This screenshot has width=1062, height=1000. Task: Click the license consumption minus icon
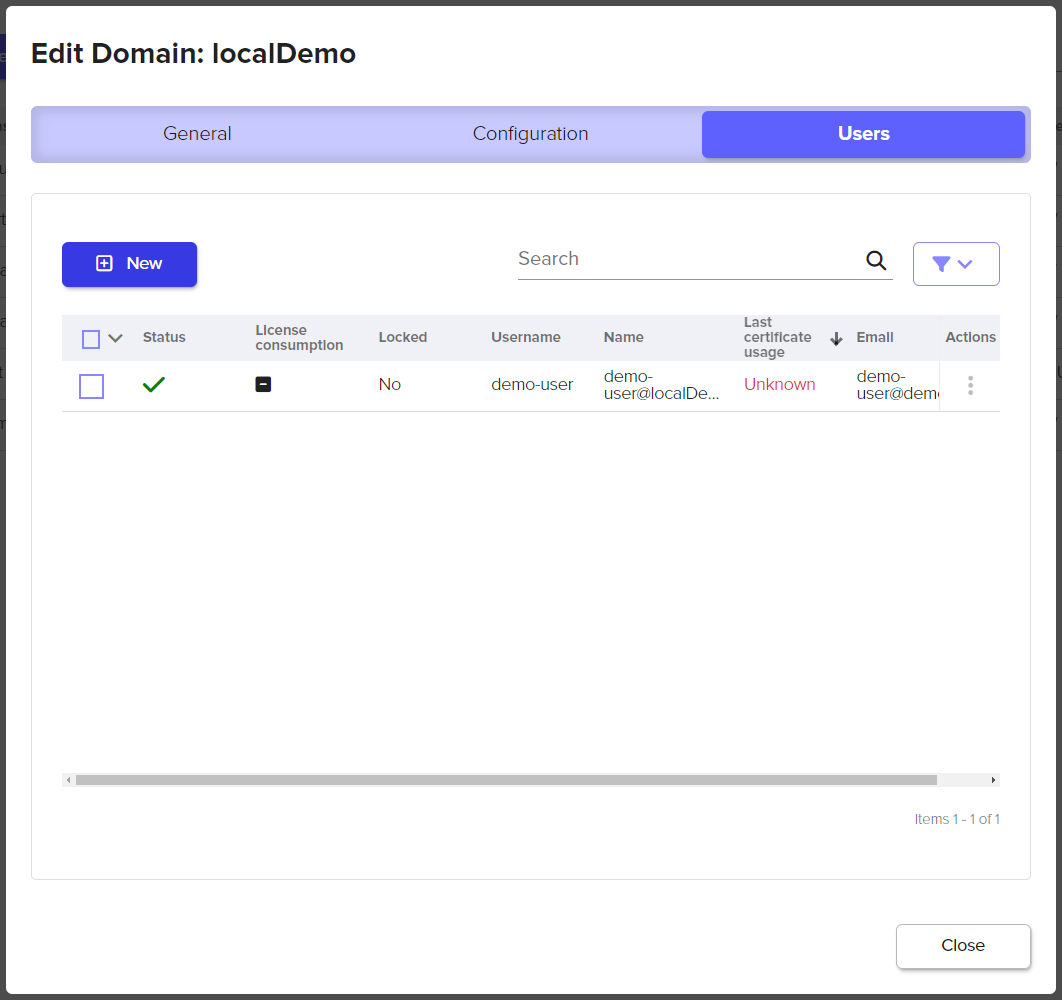[263, 384]
